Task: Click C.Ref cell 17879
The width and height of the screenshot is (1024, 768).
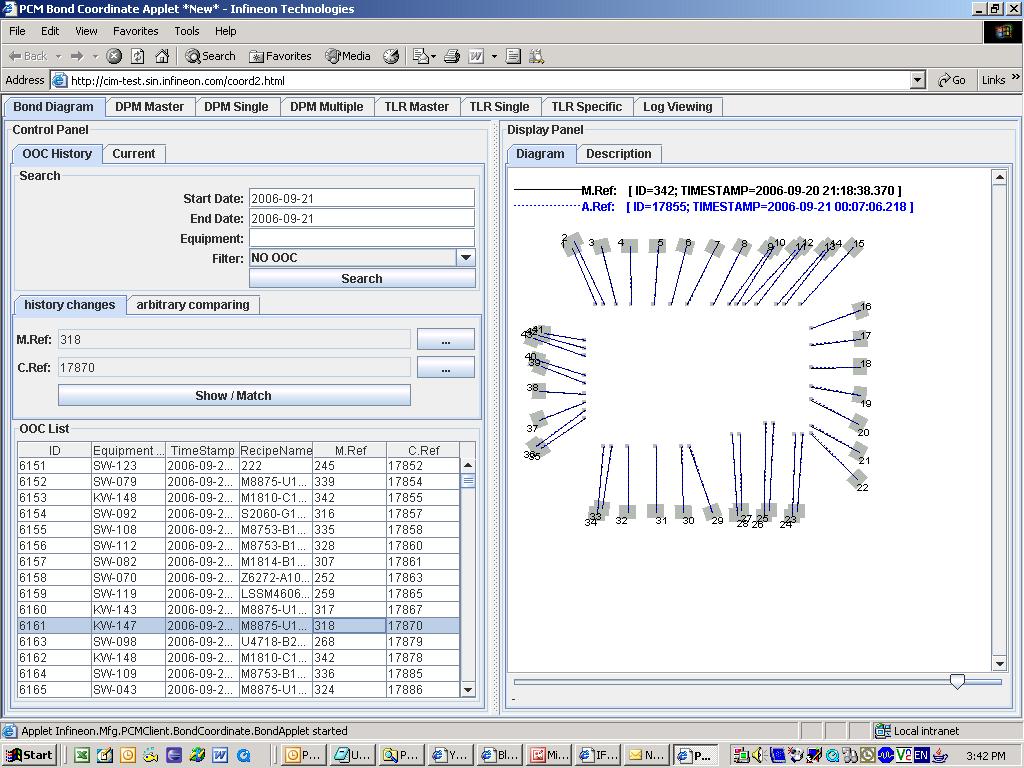Action: pos(423,641)
